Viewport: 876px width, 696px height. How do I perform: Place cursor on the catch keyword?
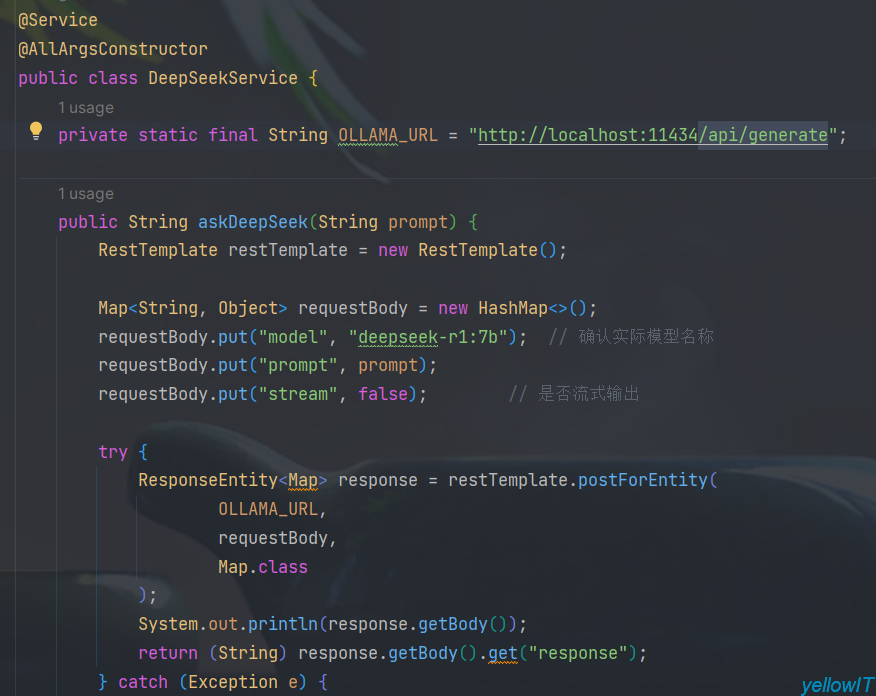tap(143, 682)
